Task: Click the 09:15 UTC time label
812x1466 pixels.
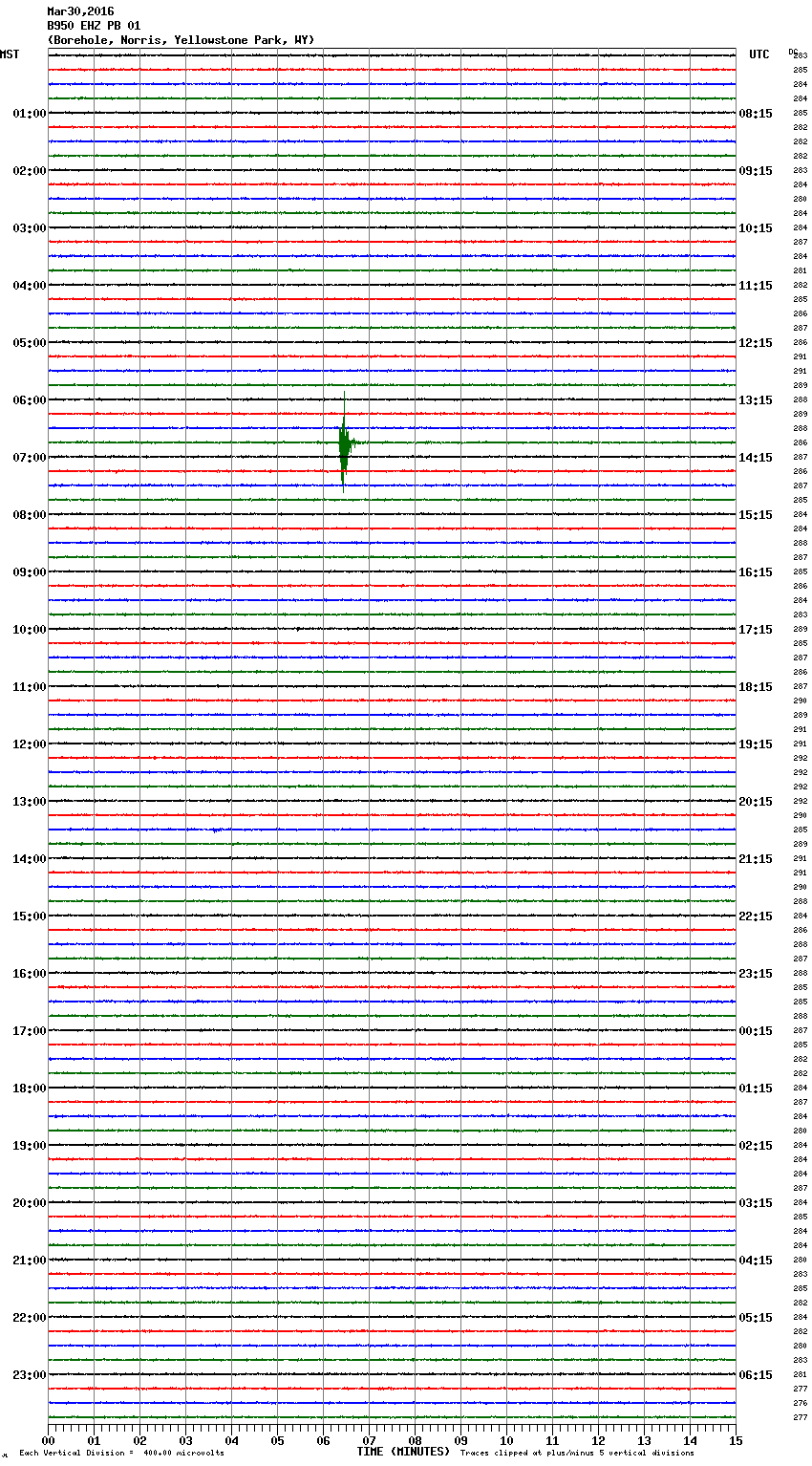Action: [x=756, y=171]
